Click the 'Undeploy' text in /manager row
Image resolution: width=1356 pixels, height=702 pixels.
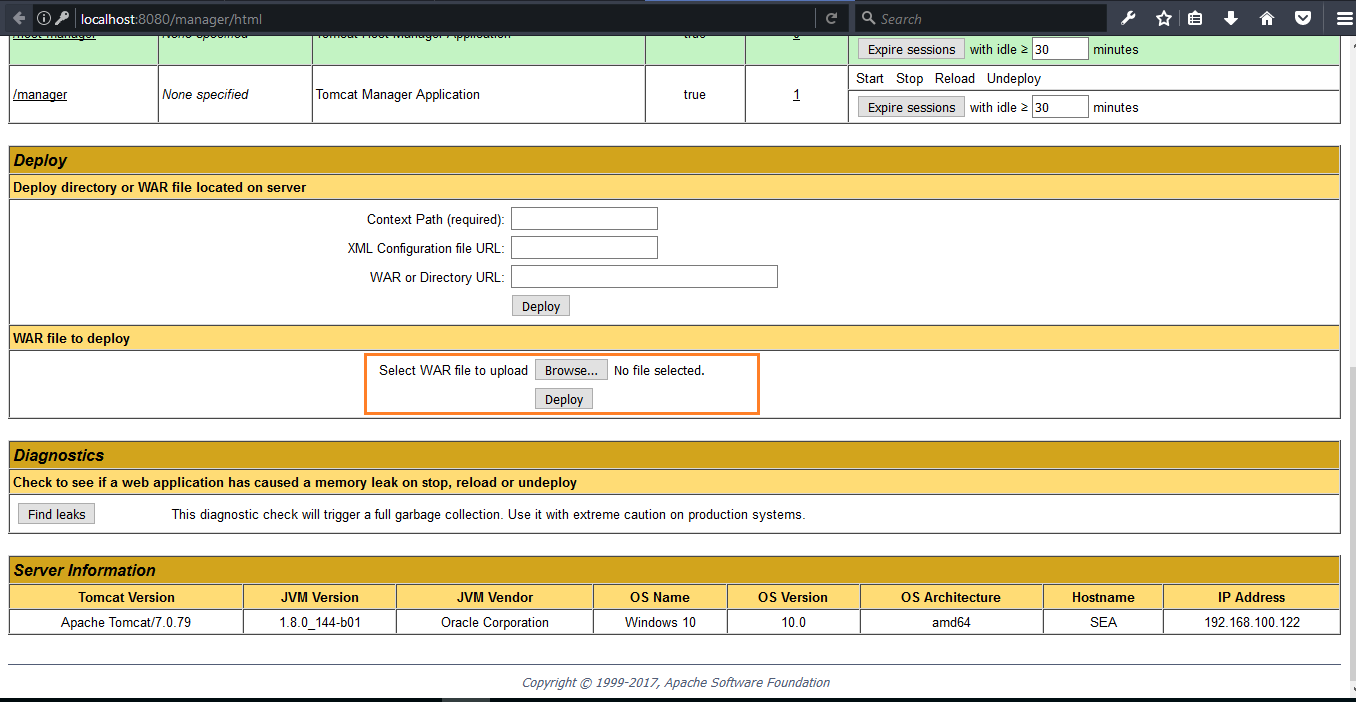click(1013, 78)
